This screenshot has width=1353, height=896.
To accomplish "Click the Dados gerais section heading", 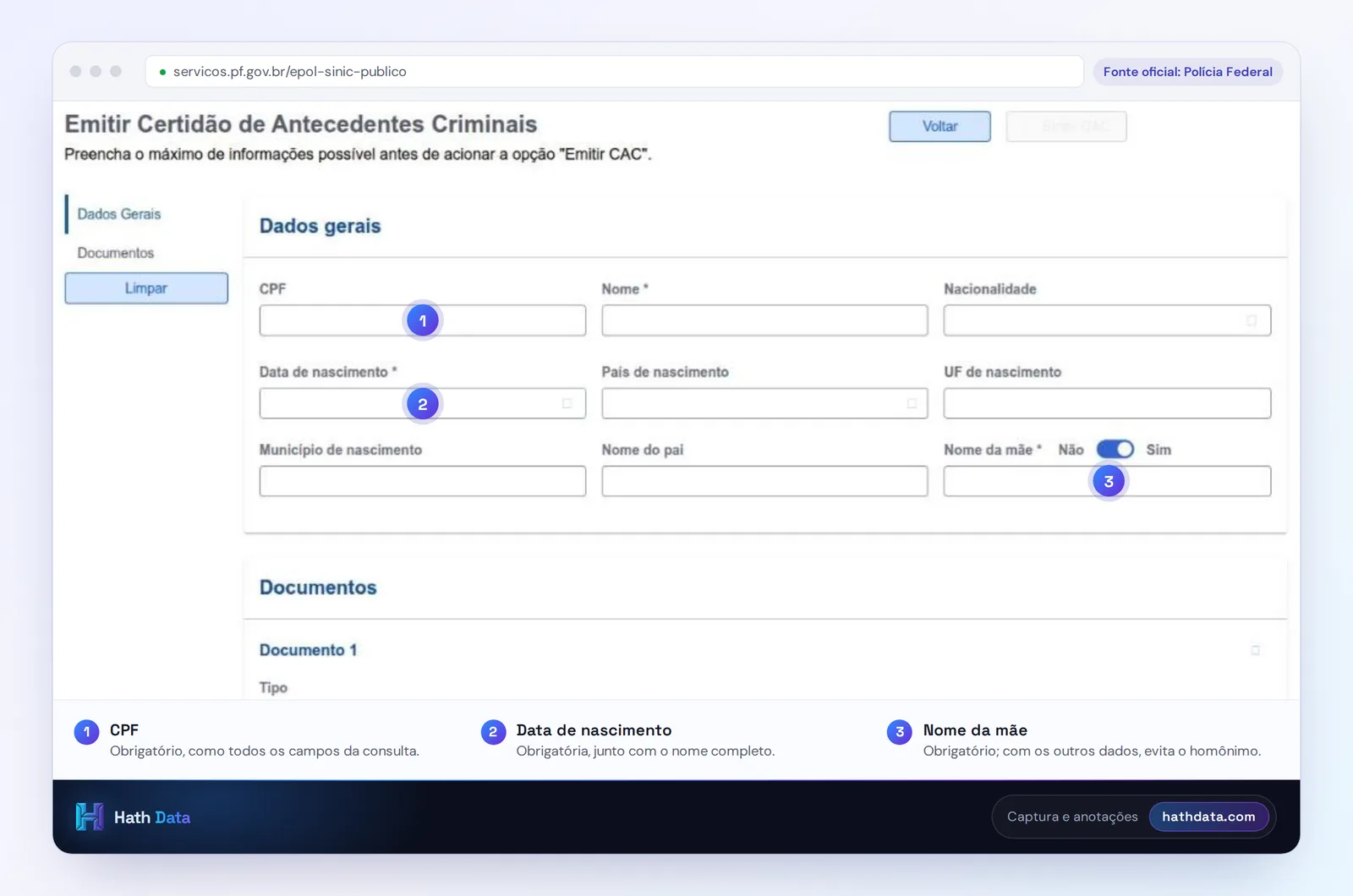I will 320,226.
